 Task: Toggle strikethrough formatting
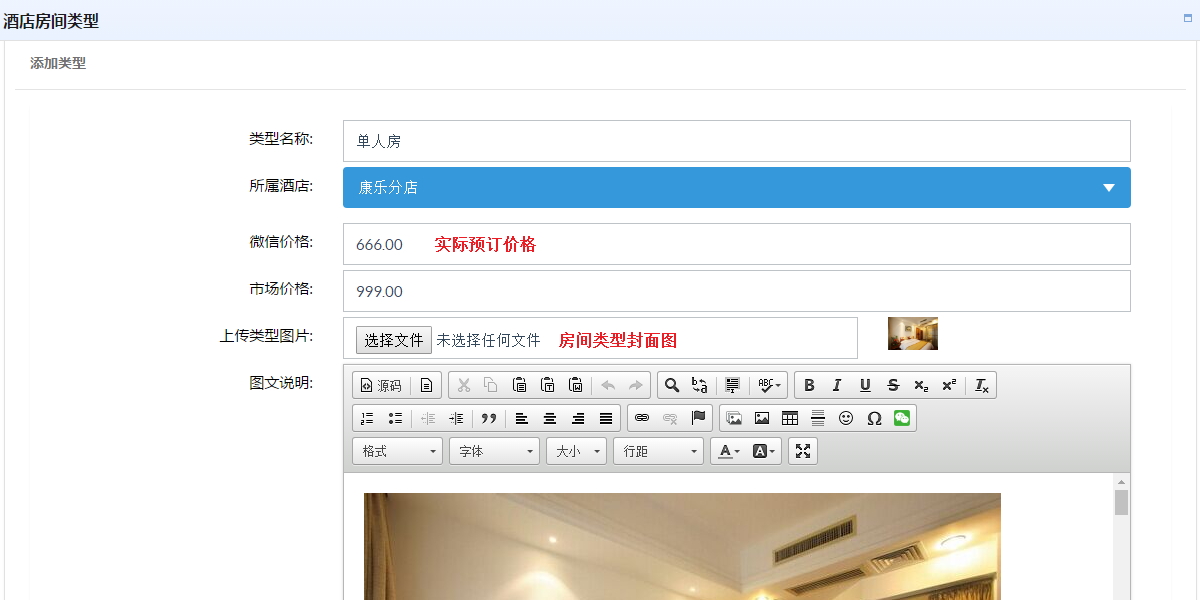[x=893, y=385]
